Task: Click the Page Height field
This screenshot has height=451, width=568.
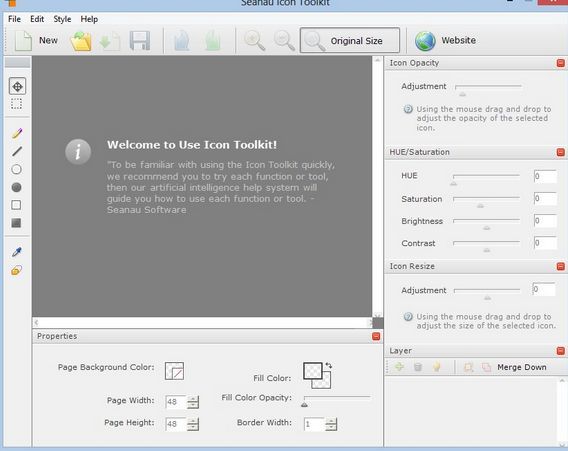Action: (176, 424)
